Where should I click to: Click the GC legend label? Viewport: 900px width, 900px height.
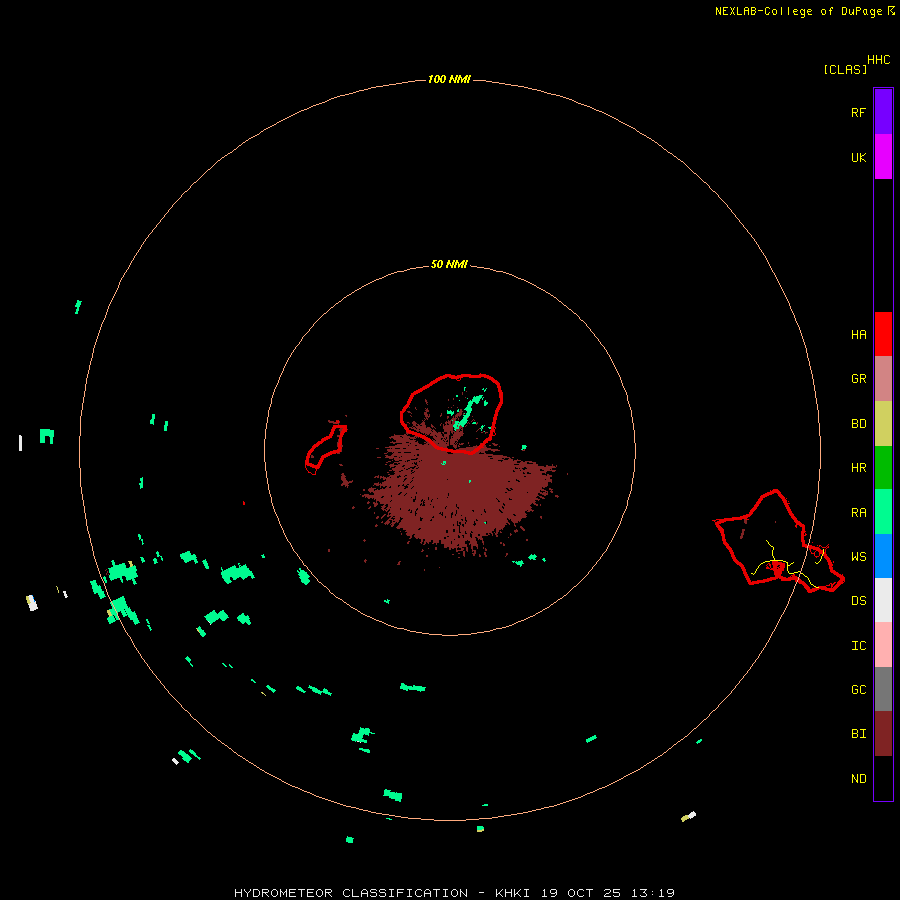(x=858, y=690)
